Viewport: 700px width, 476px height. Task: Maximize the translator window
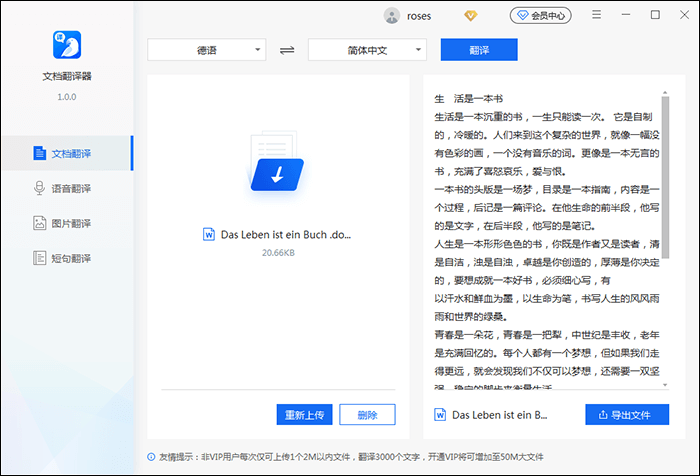655,15
